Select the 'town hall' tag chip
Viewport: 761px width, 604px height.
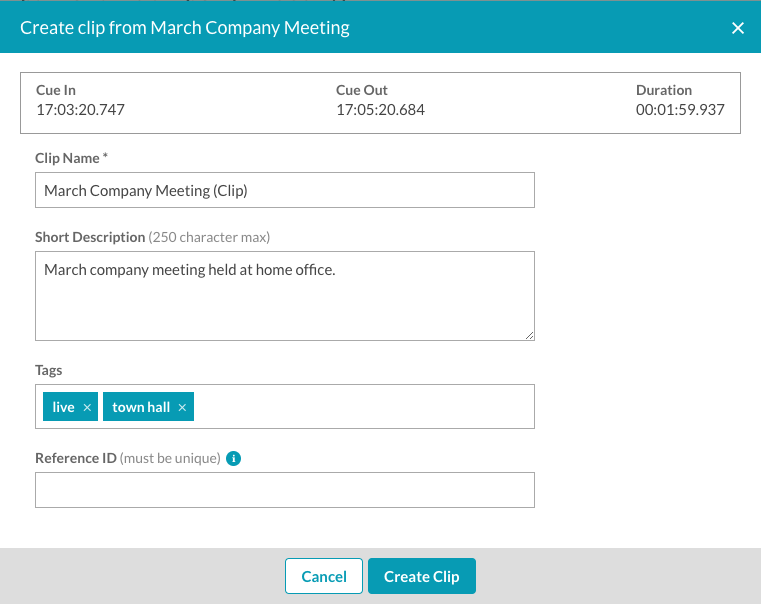coord(141,407)
